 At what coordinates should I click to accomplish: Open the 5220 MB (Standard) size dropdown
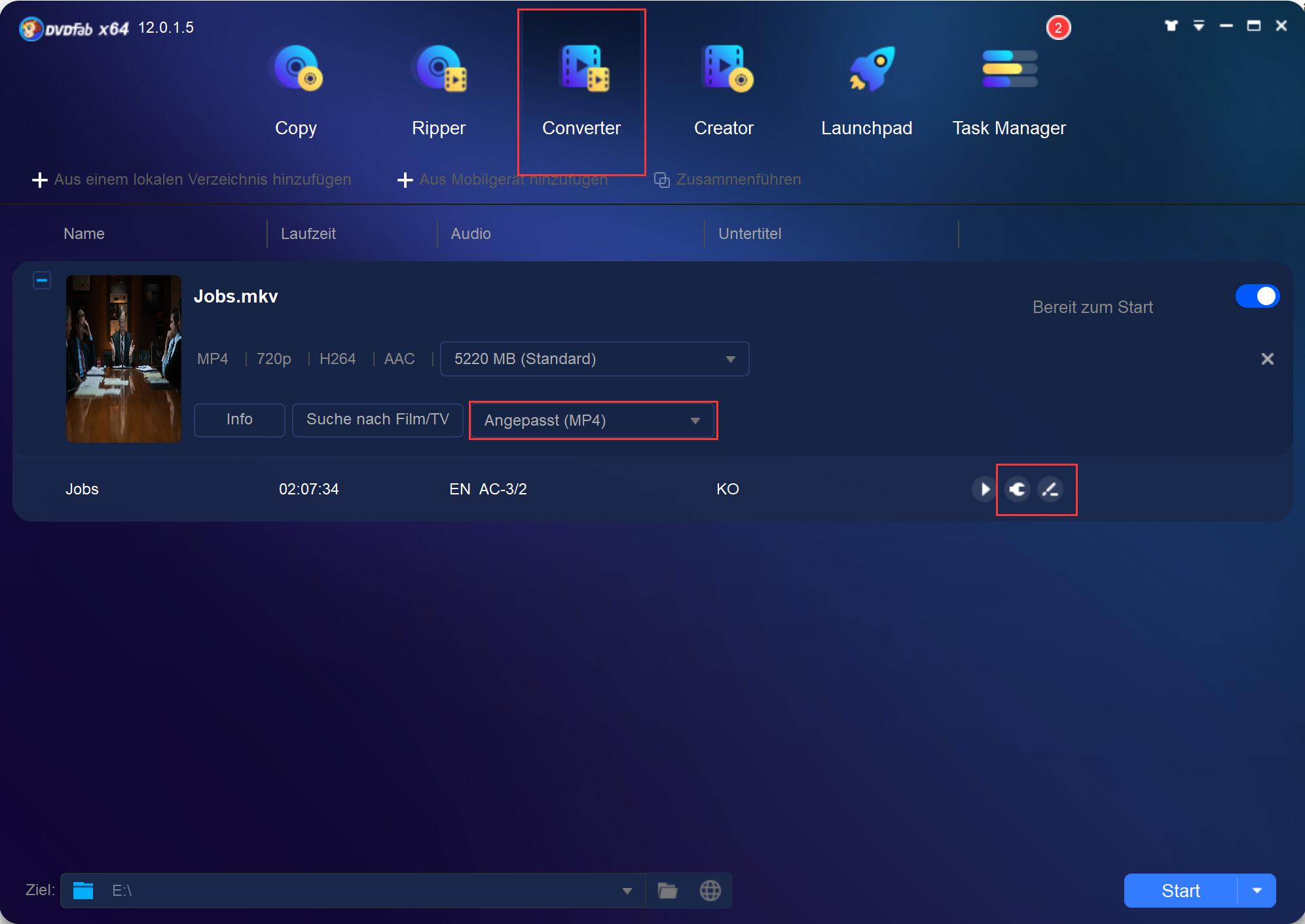[x=595, y=359]
